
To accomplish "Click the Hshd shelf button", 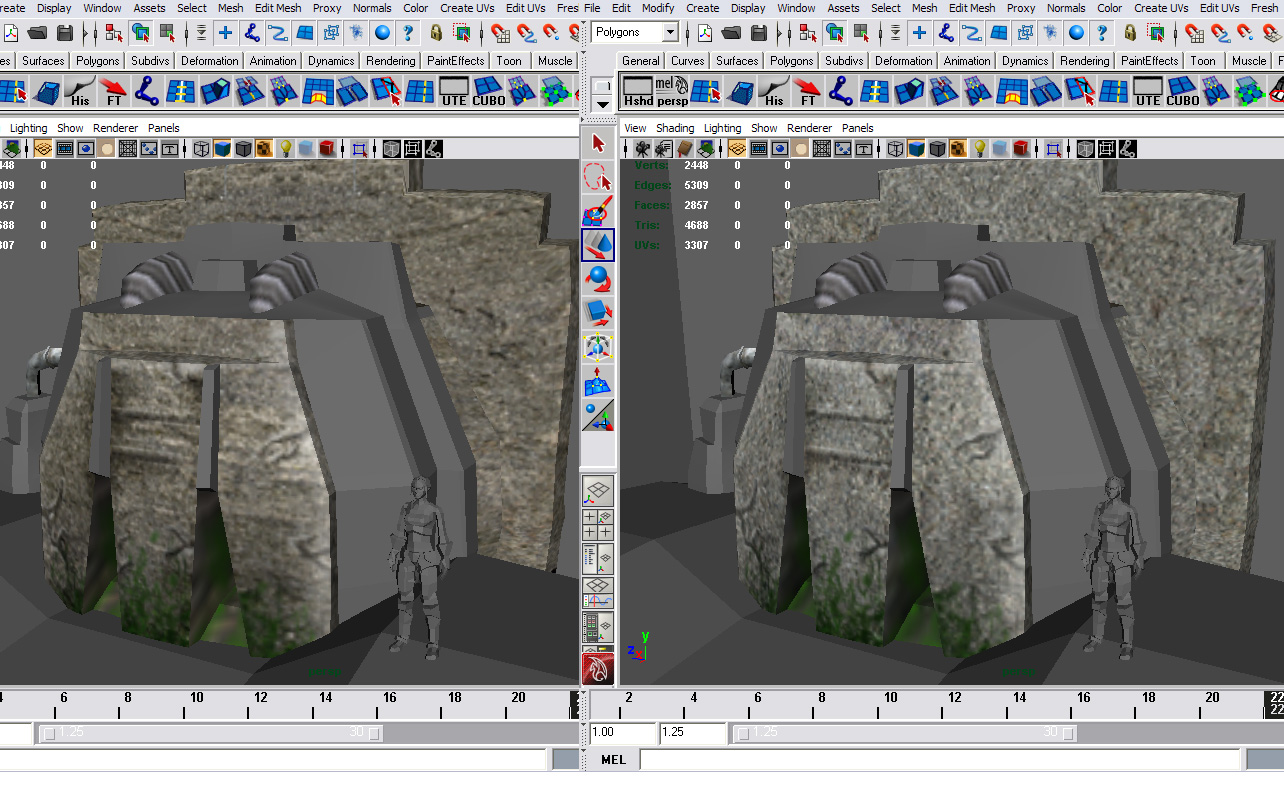I will [x=637, y=92].
